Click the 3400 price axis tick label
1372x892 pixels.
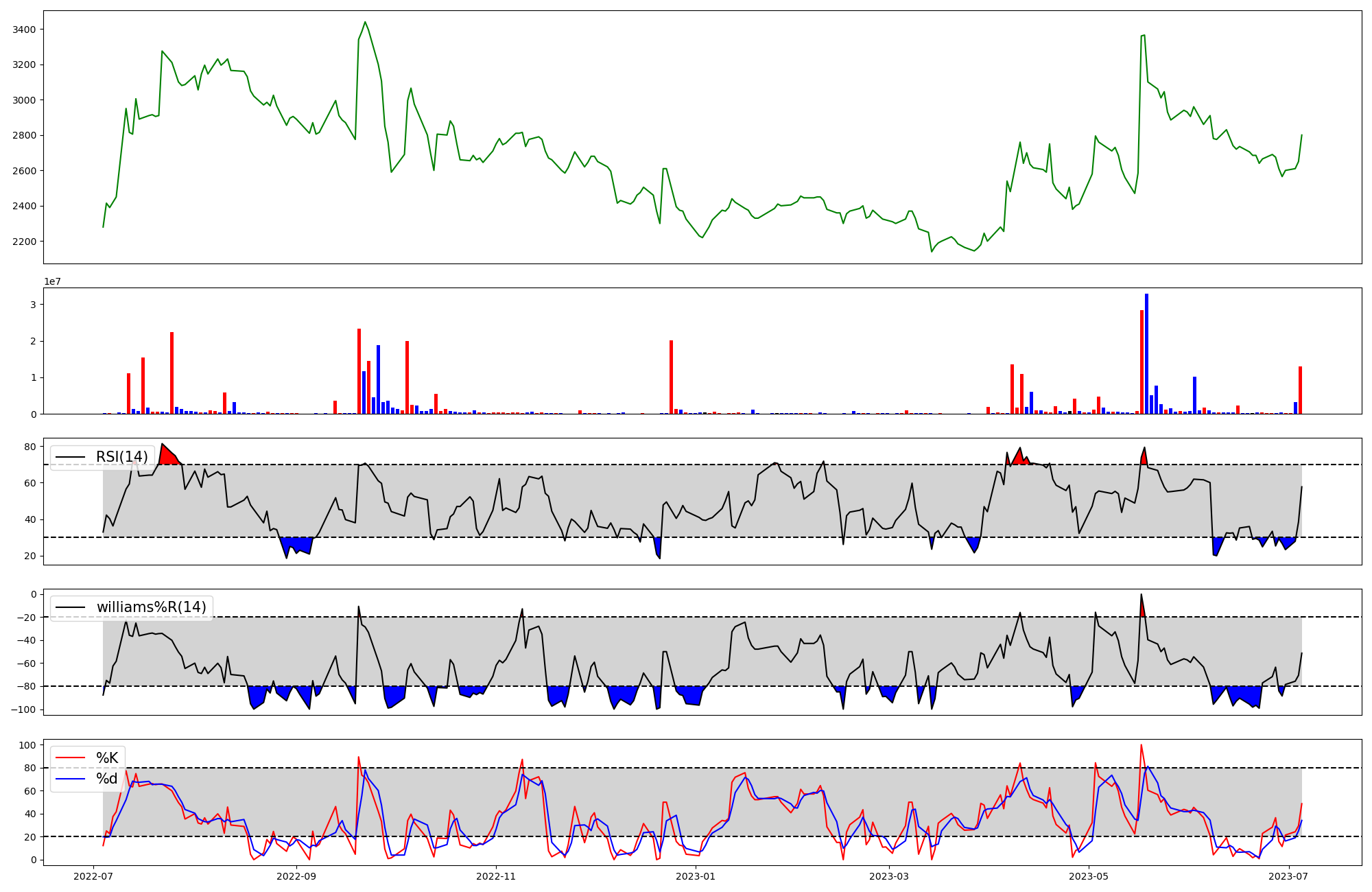pyautogui.click(x=25, y=30)
